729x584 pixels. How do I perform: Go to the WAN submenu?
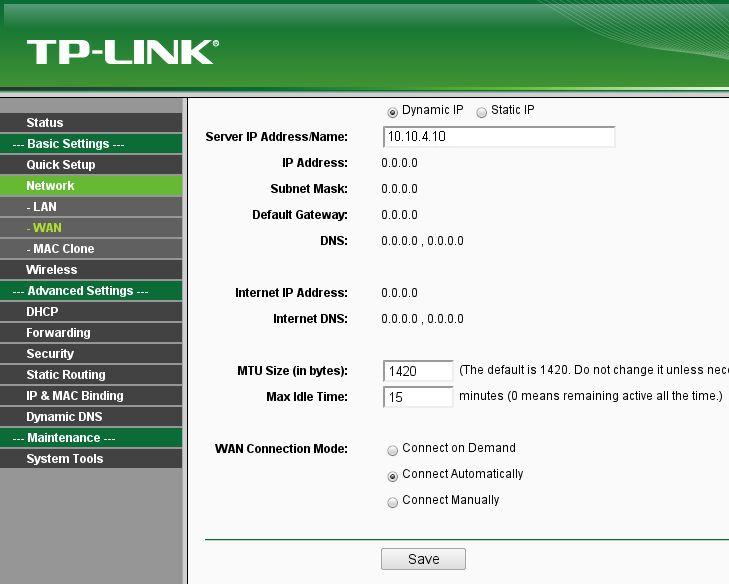point(91,228)
